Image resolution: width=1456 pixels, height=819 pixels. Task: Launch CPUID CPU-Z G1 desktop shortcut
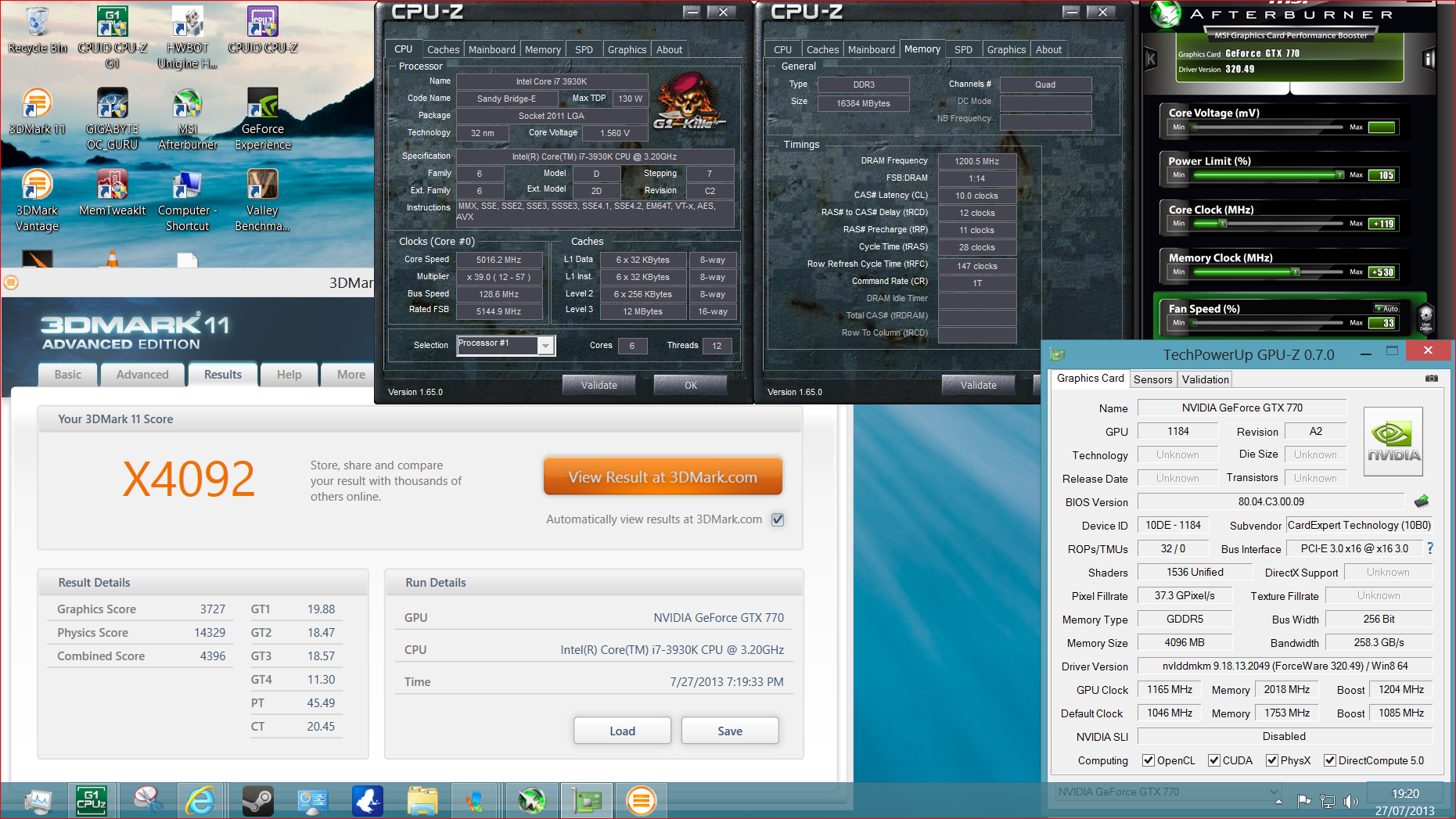click(x=112, y=38)
